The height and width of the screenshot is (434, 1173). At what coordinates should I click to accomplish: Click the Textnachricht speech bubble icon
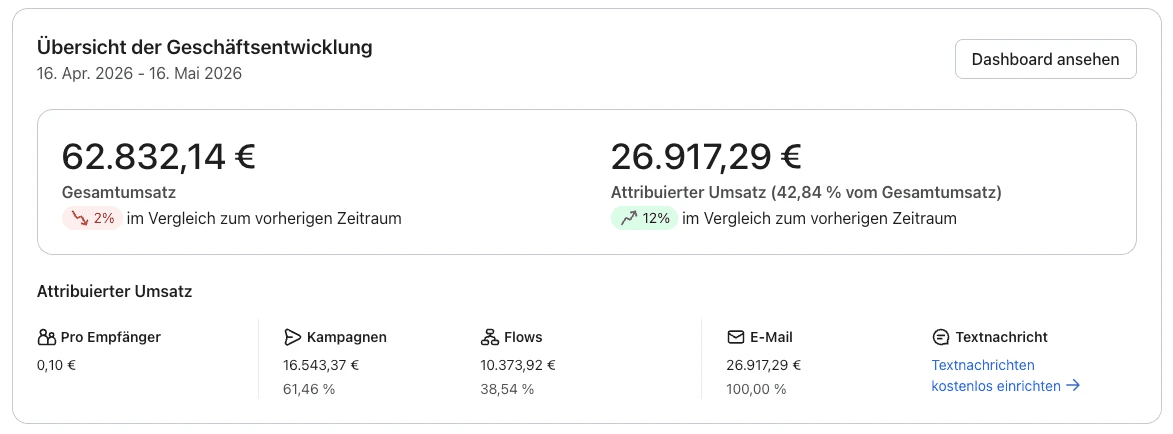click(x=941, y=337)
